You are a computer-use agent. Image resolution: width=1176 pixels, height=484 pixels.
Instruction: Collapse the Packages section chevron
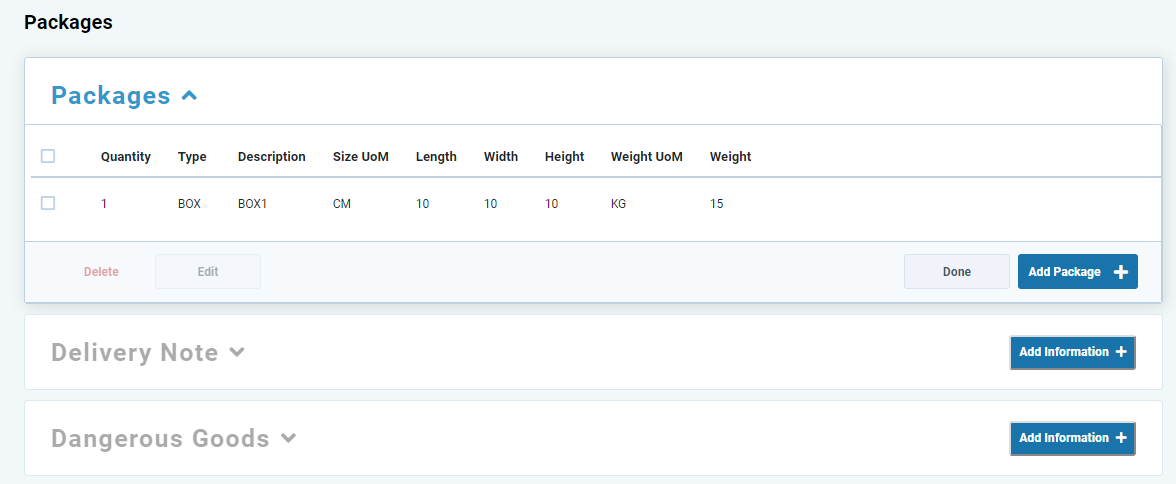pos(189,96)
